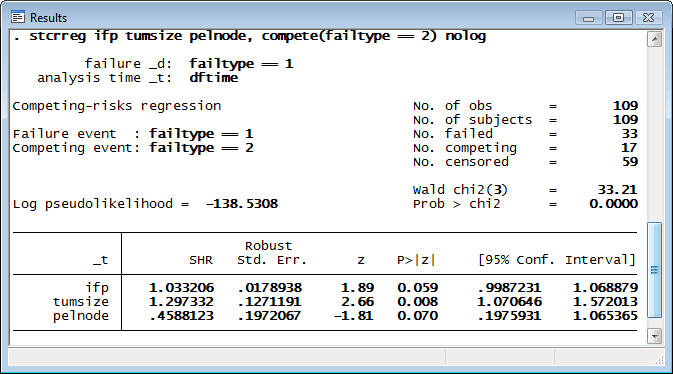Click the 'Competing-risks regression' heading
This screenshot has height=374, width=673.
(x=117, y=106)
